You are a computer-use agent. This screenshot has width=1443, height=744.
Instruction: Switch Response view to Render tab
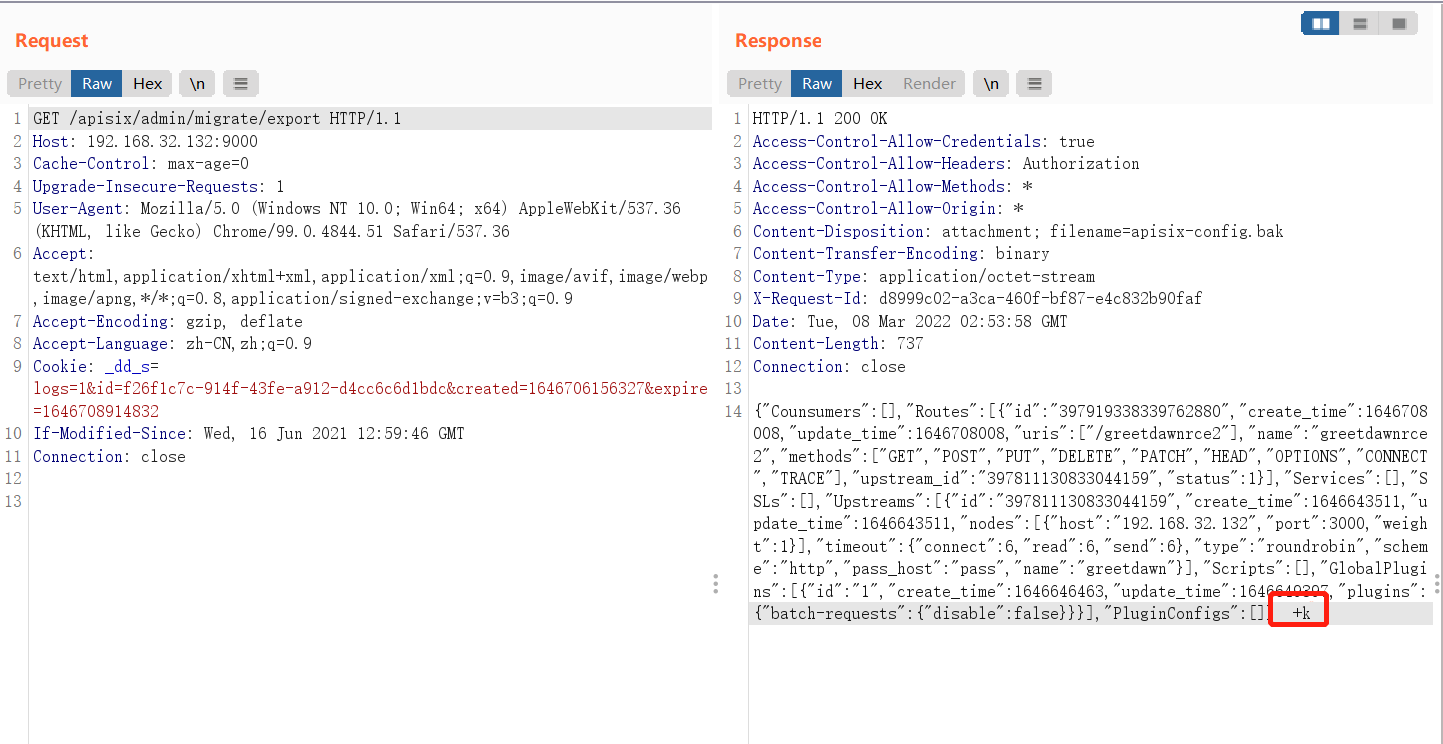click(929, 84)
